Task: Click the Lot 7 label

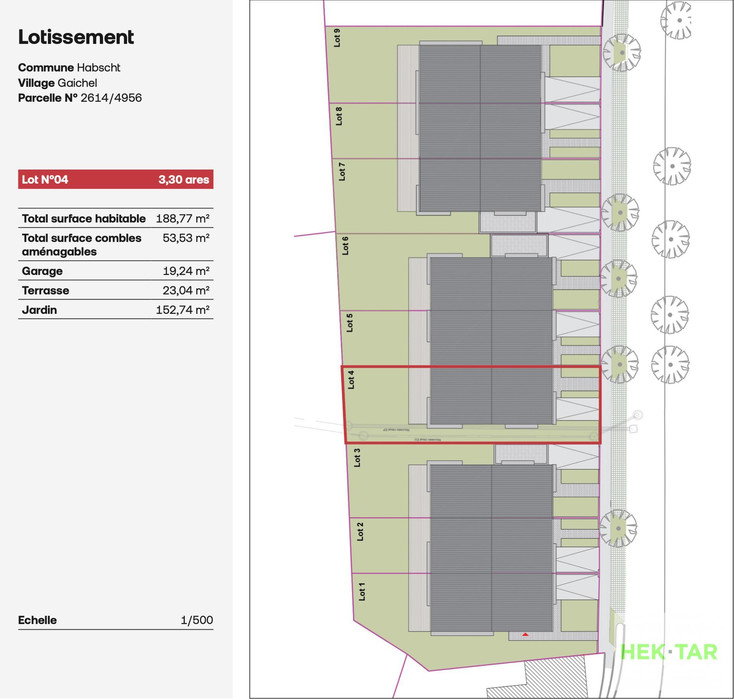Action: coord(342,171)
